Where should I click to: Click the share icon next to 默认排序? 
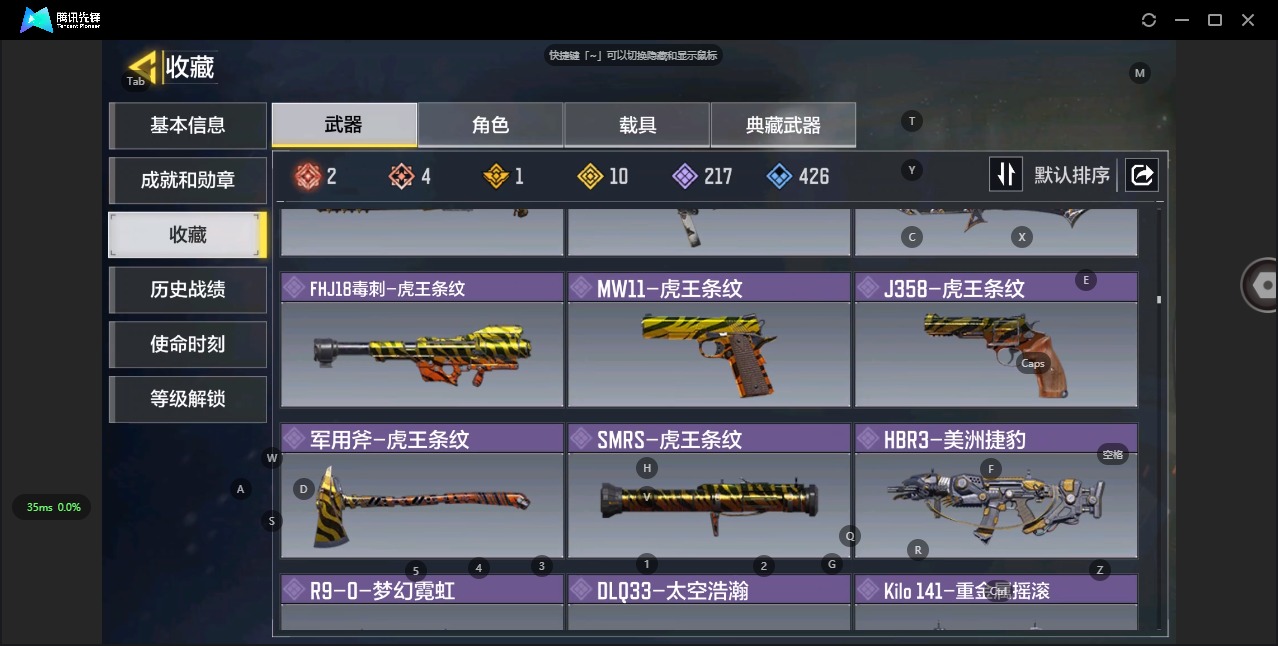pyautogui.click(x=1141, y=175)
